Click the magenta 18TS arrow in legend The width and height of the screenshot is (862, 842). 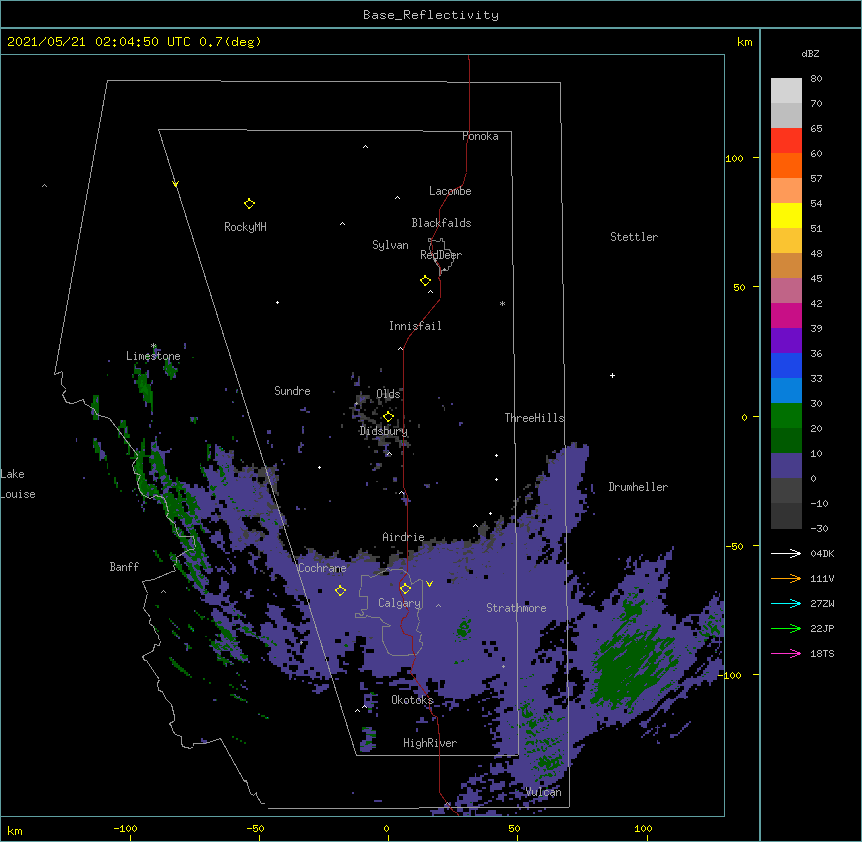tap(786, 653)
